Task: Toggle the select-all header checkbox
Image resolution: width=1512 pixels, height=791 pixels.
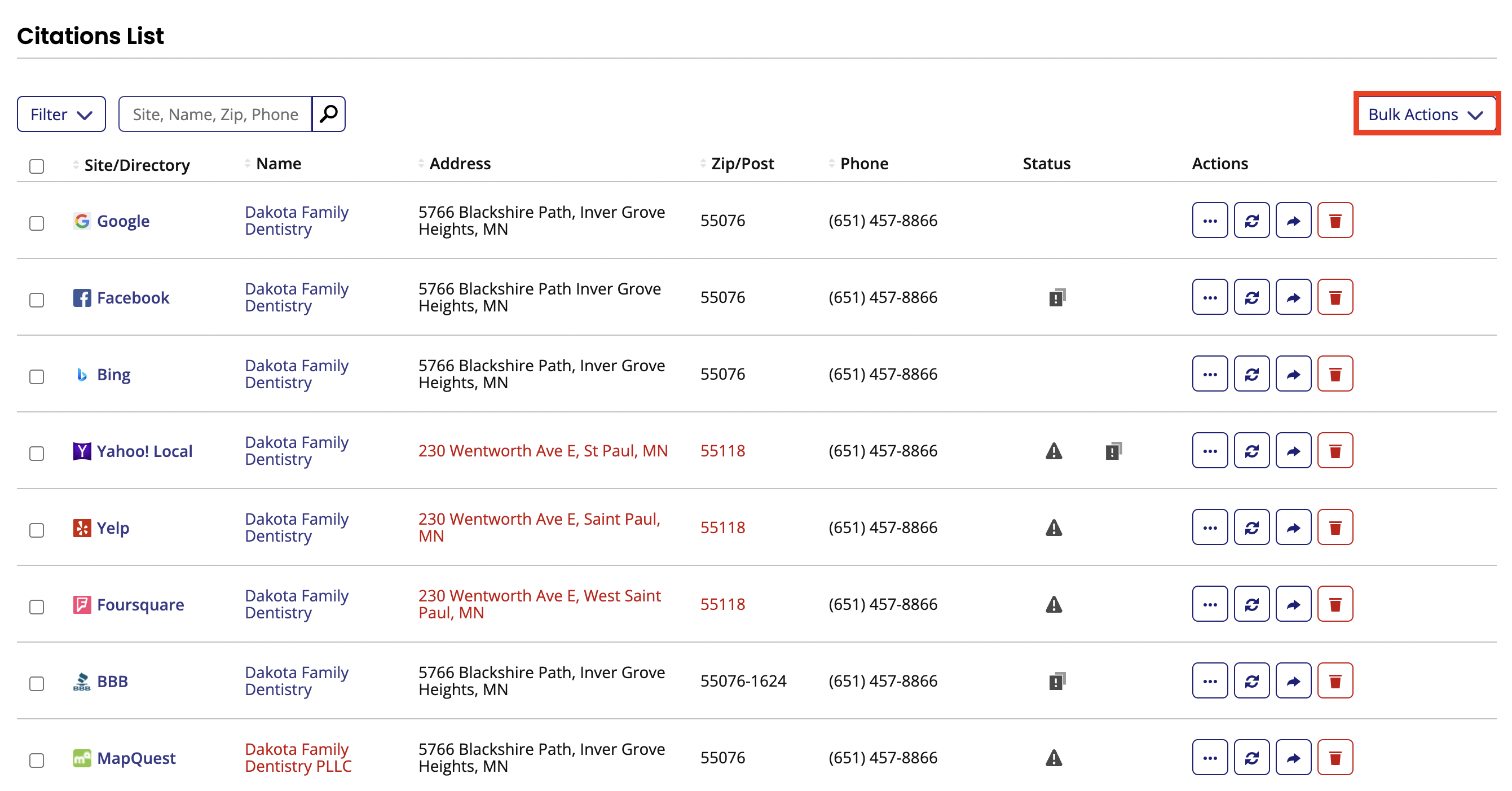Action: [37, 166]
